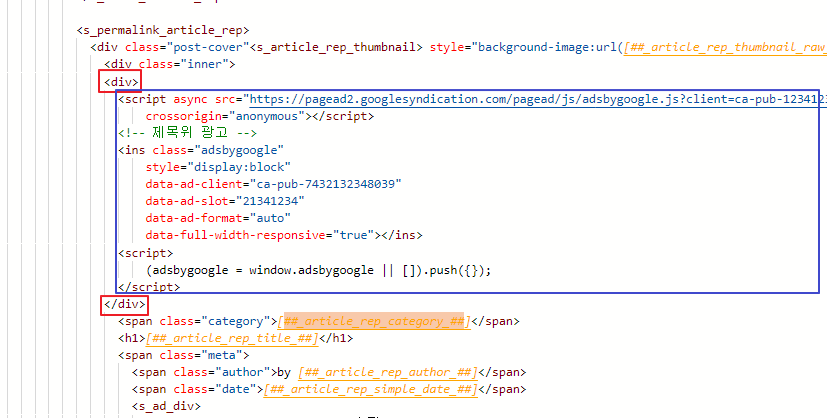Click the googlesyndication adsbygoogle.js script URL
This screenshot has height=418, width=827.
(x=538, y=99)
